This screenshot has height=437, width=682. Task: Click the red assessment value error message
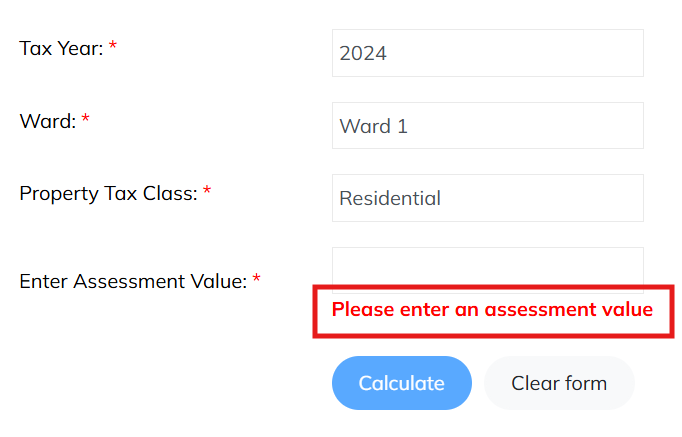click(x=492, y=310)
